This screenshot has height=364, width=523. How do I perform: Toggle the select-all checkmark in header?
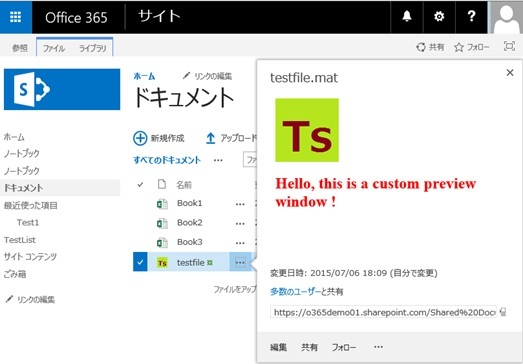[140, 184]
